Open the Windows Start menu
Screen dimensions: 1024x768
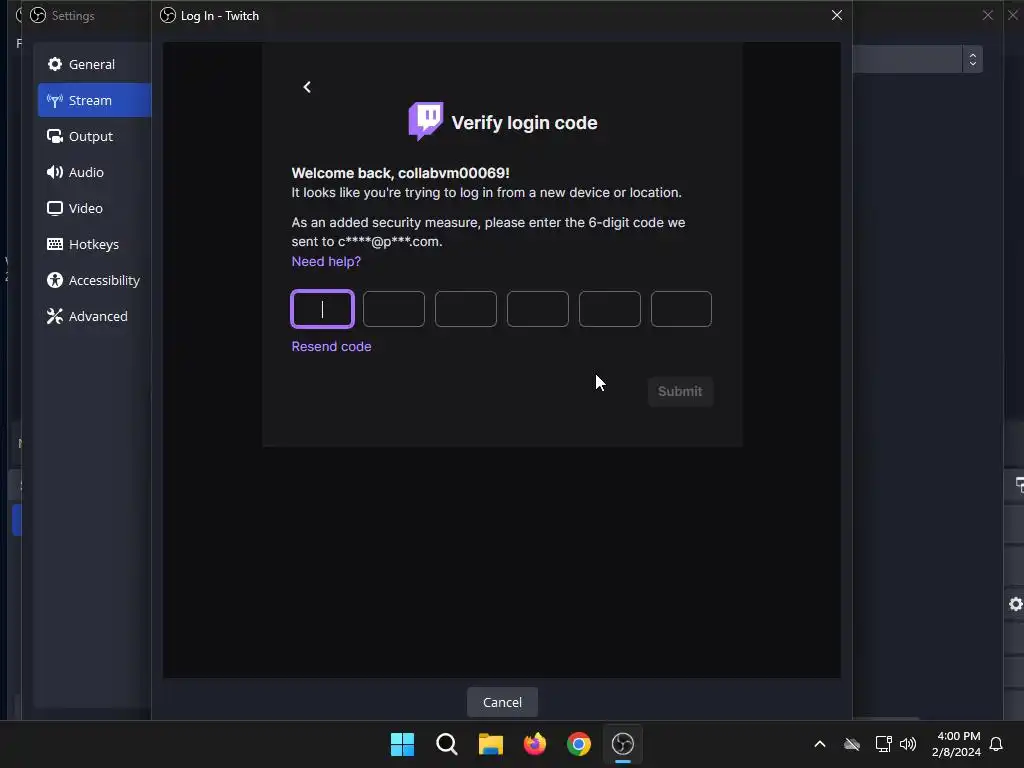402,744
